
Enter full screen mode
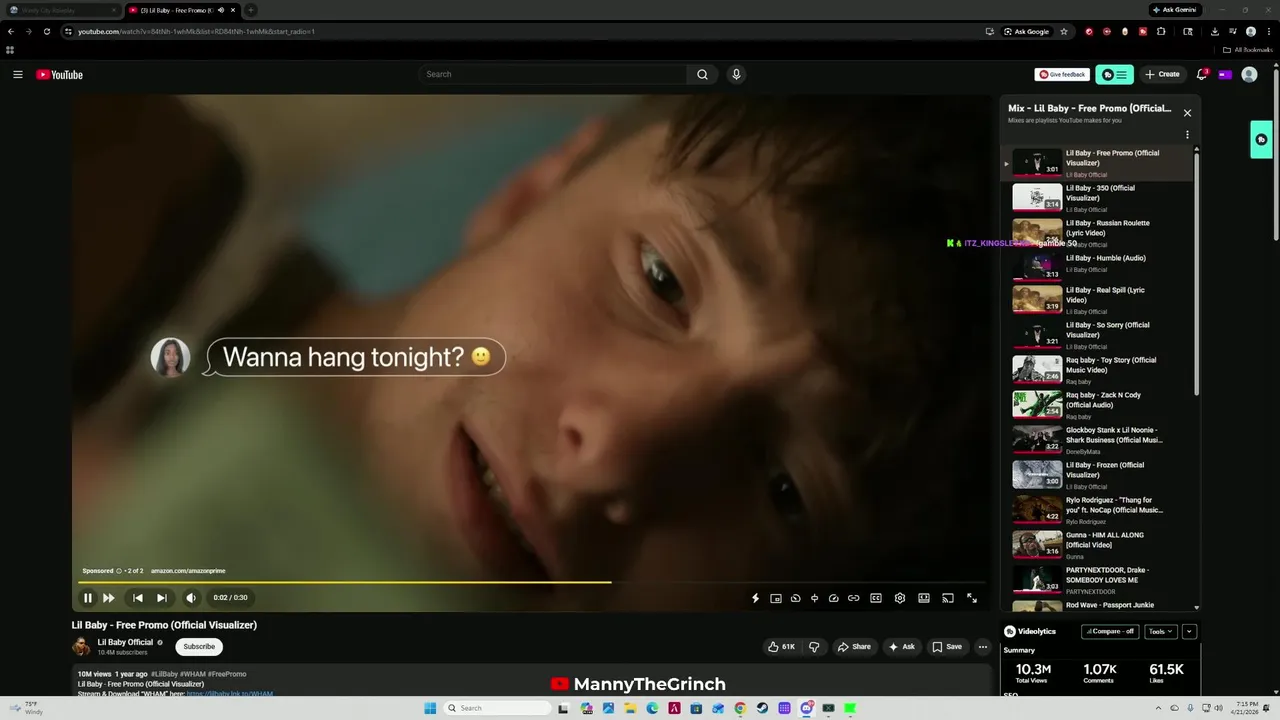tap(972, 598)
